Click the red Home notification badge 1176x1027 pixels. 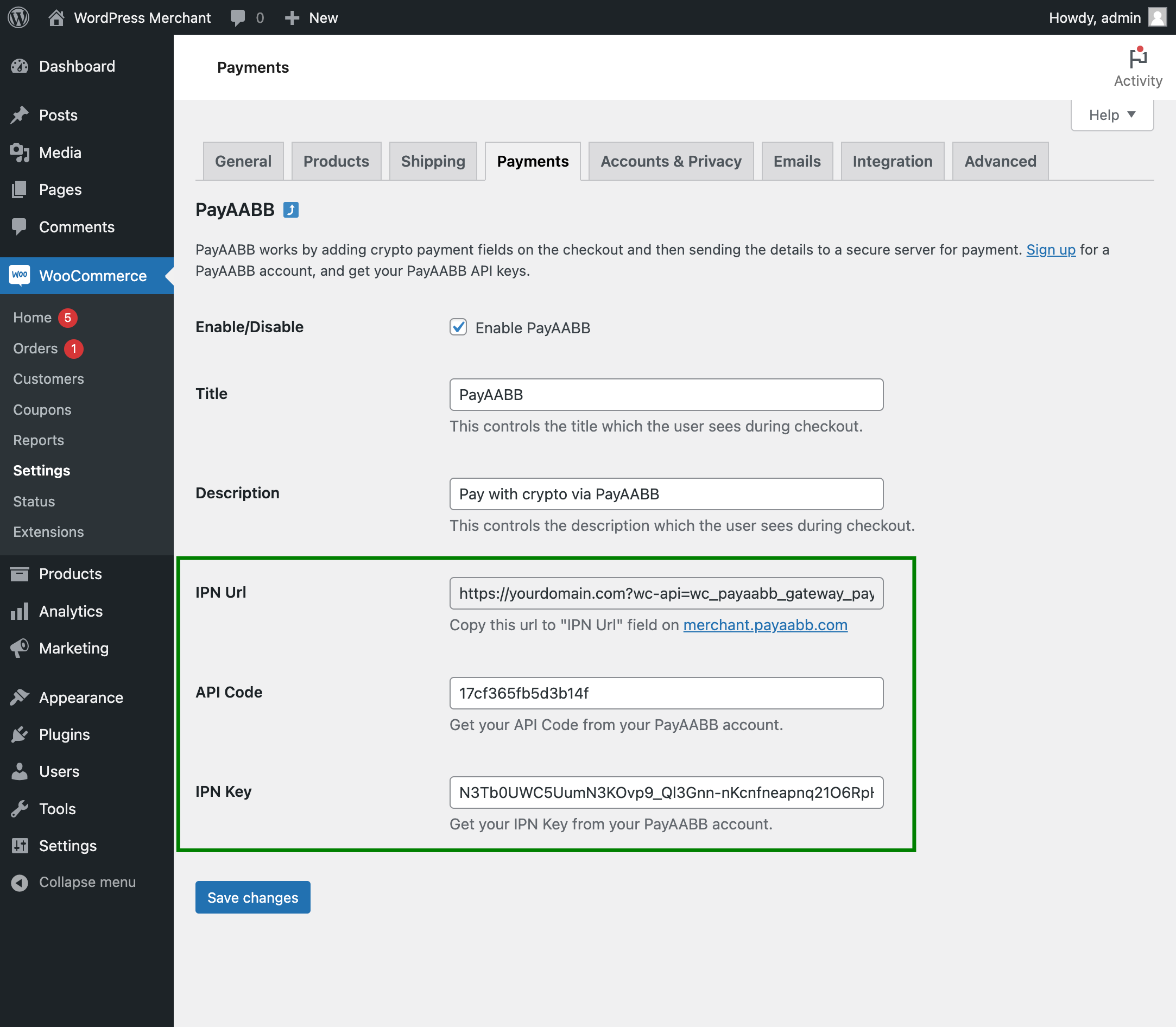[x=68, y=318]
